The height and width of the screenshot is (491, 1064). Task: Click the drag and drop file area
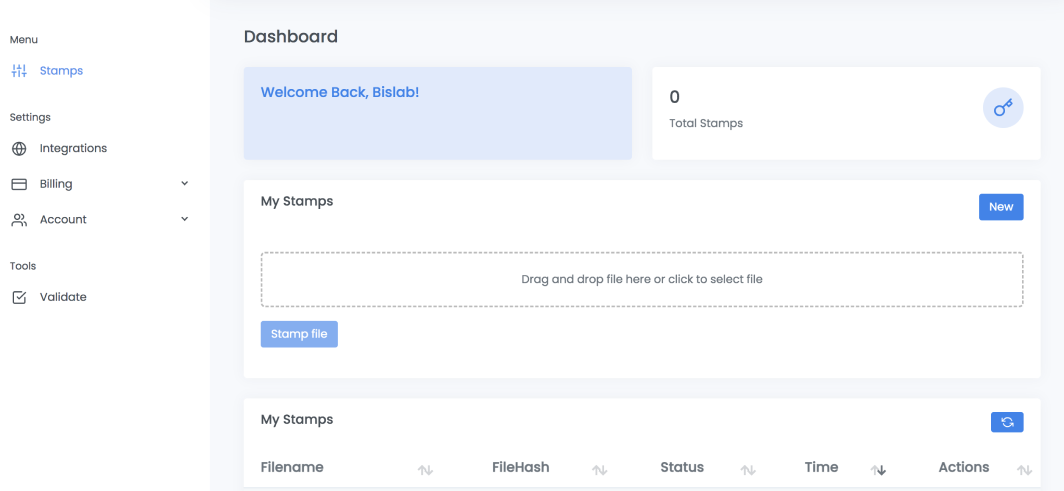tap(641, 279)
